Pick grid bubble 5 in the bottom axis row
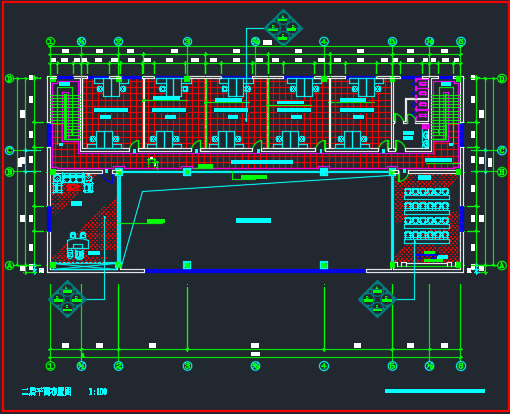 click(x=392, y=366)
